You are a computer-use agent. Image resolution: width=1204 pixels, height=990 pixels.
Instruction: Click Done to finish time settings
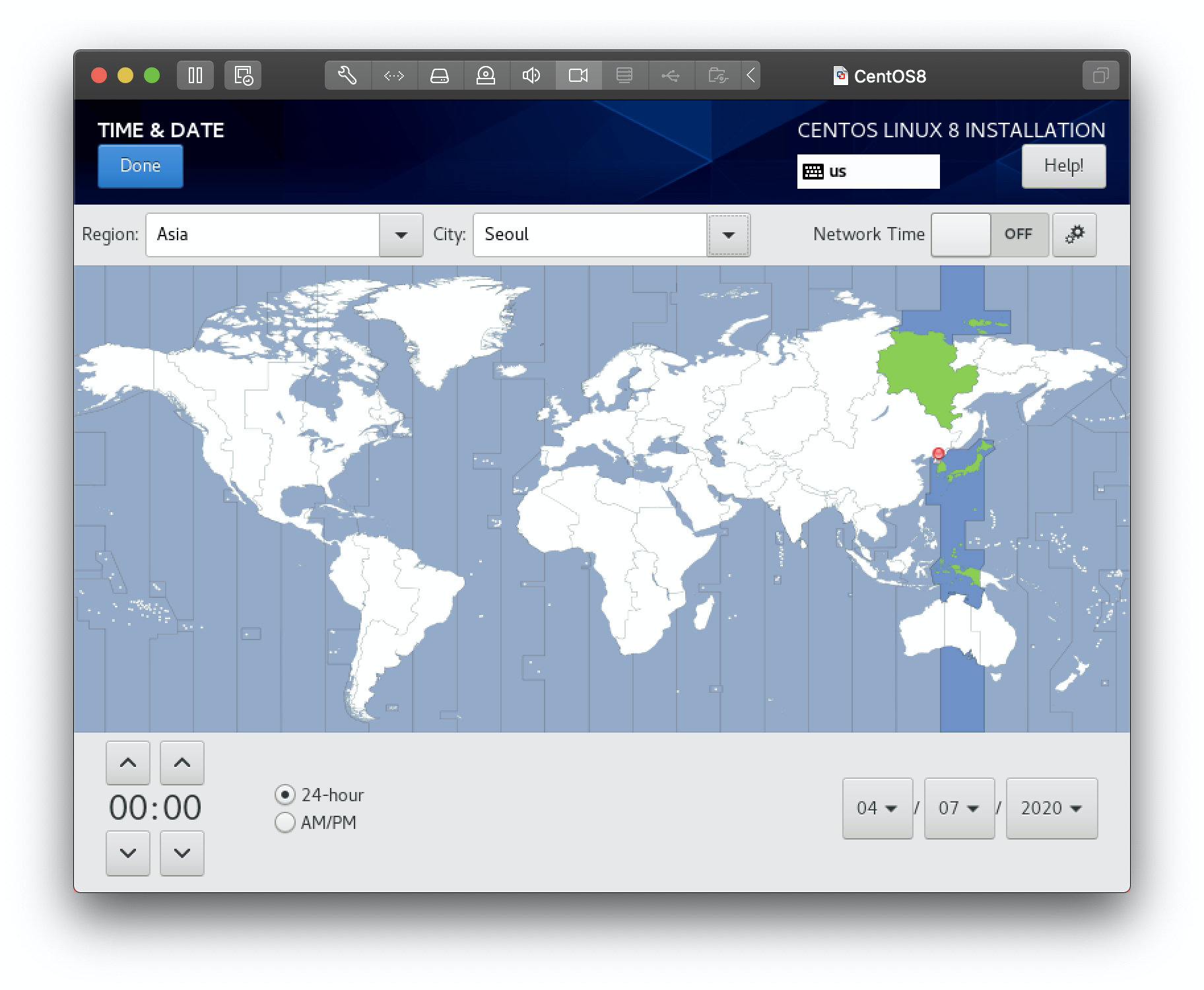point(141,166)
